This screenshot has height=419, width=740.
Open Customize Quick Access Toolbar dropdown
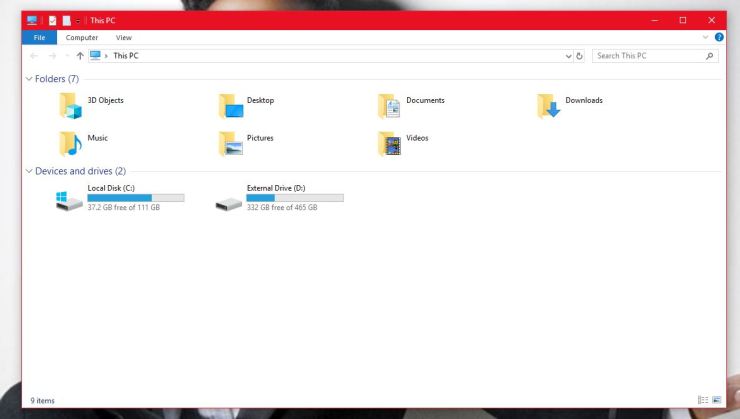(x=78, y=21)
